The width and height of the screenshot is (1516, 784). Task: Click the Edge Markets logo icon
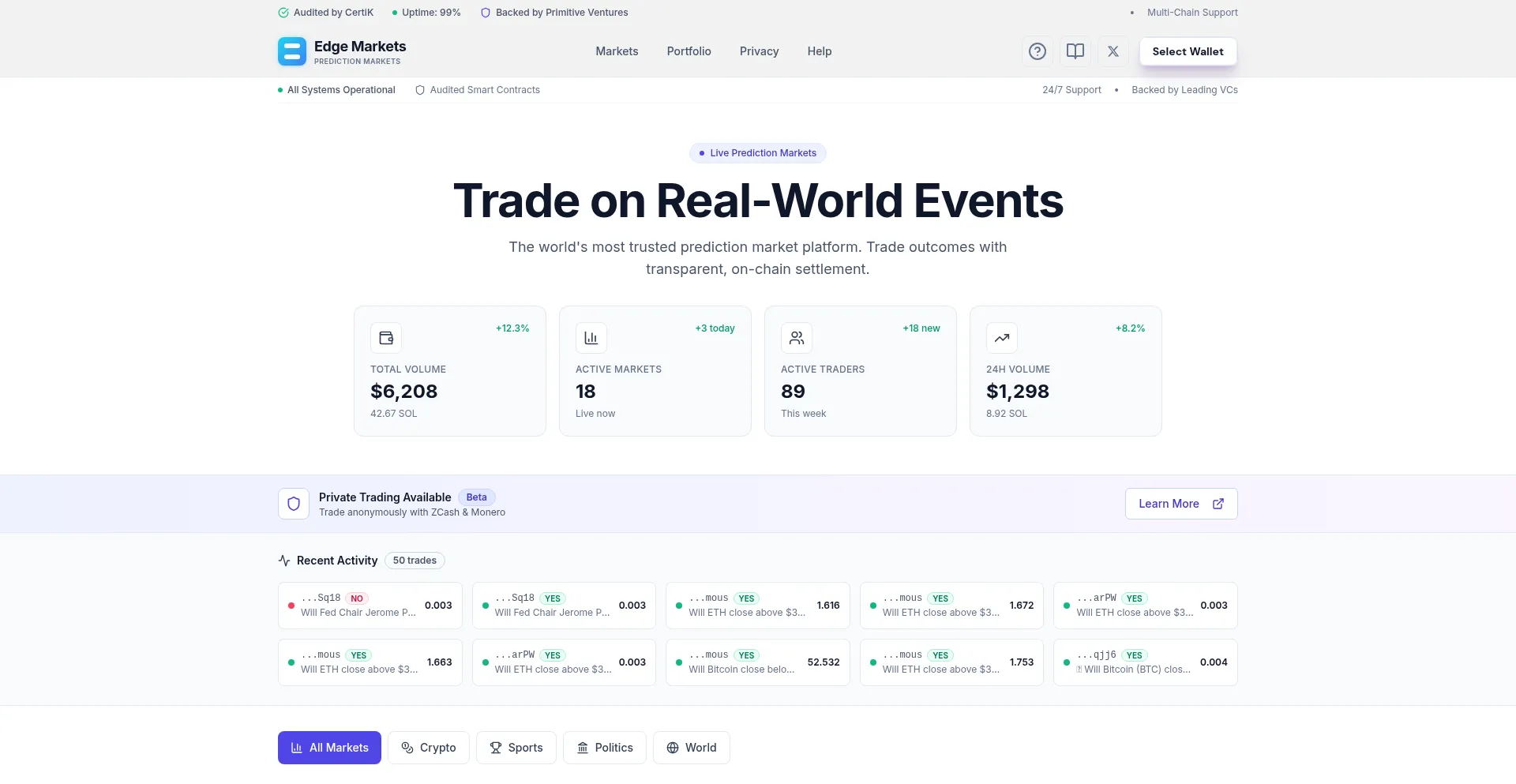291,51
